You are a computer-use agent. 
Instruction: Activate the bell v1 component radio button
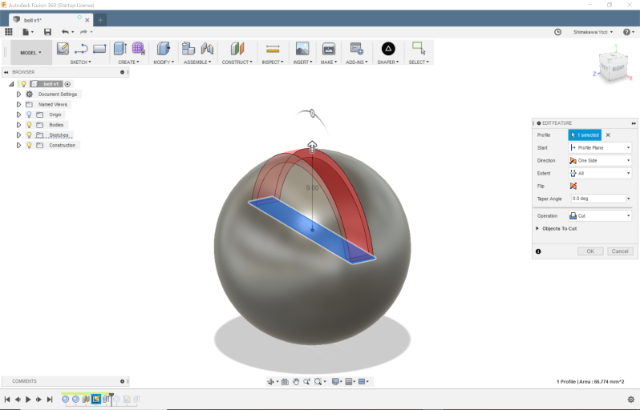pyautogui.click(x=68, y=84)
